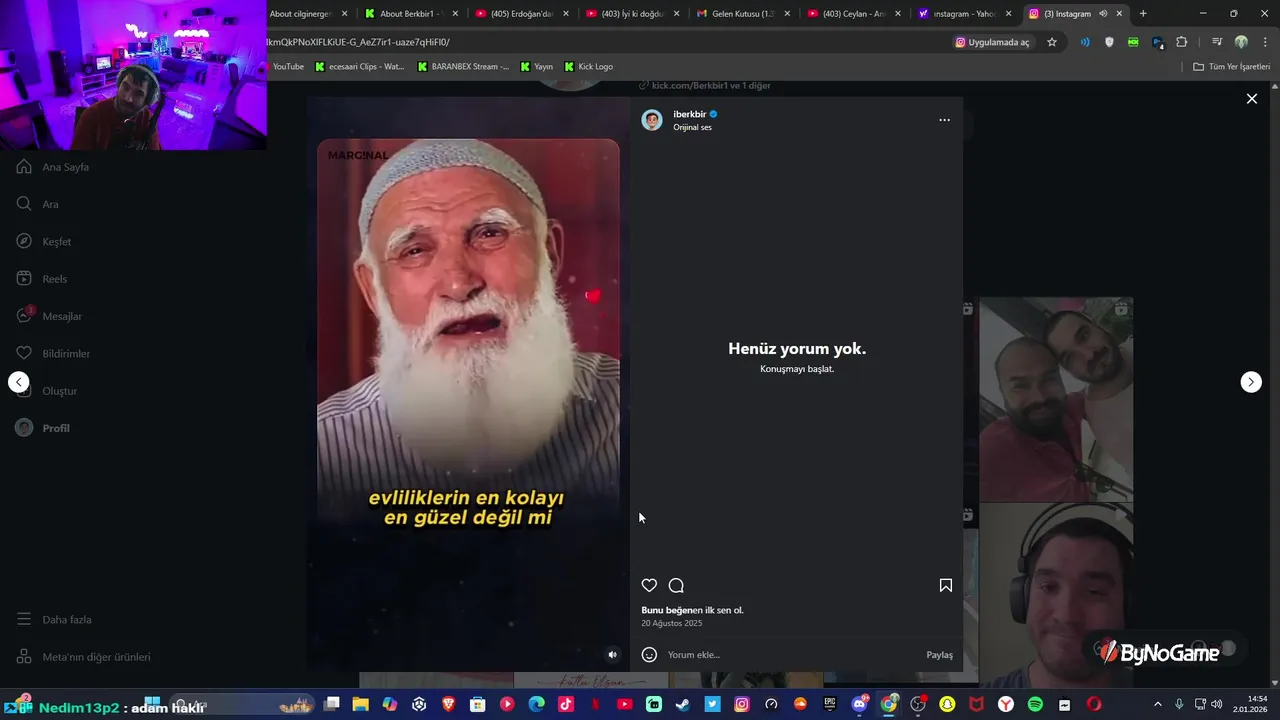Open the Spotify taskbar icon
The height and width of the screenshot is (720, 1280).
click(1035, 704)
